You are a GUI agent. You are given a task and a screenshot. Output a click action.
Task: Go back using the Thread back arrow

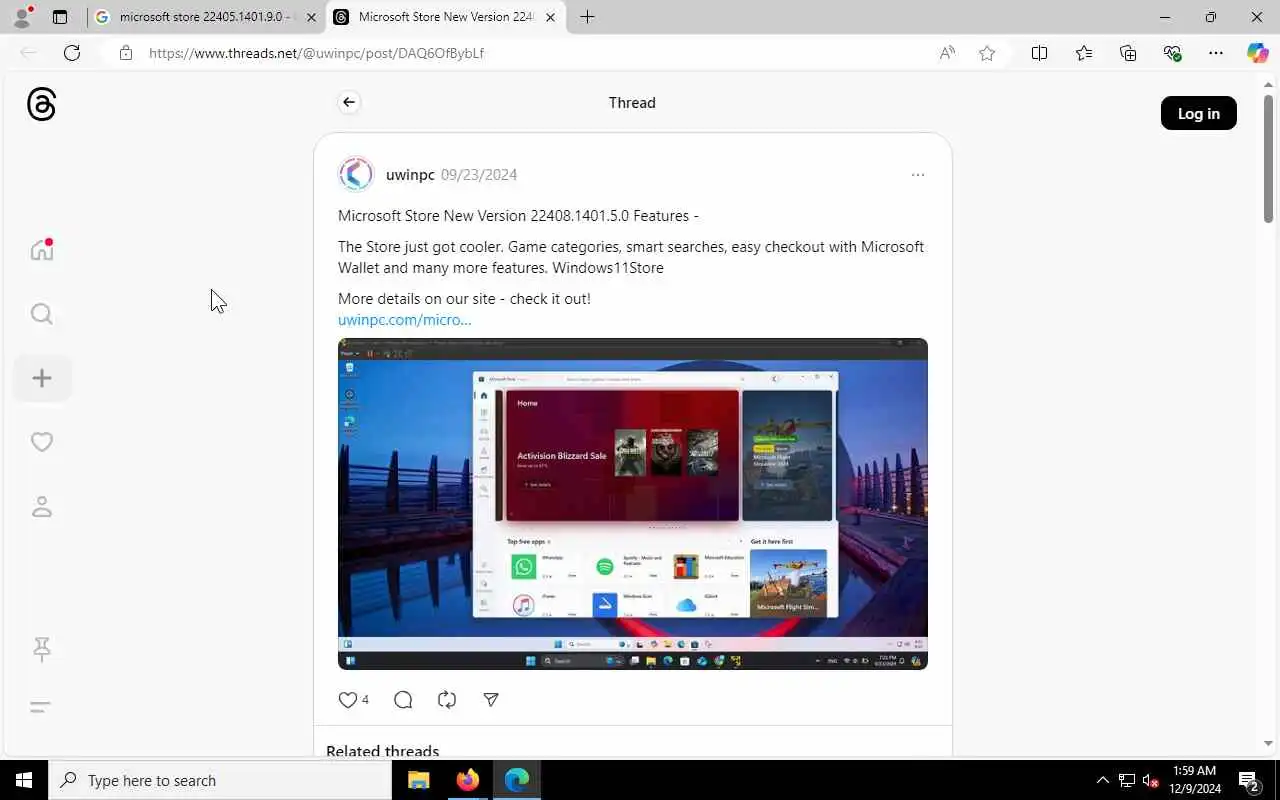click(x=348, y=102)
